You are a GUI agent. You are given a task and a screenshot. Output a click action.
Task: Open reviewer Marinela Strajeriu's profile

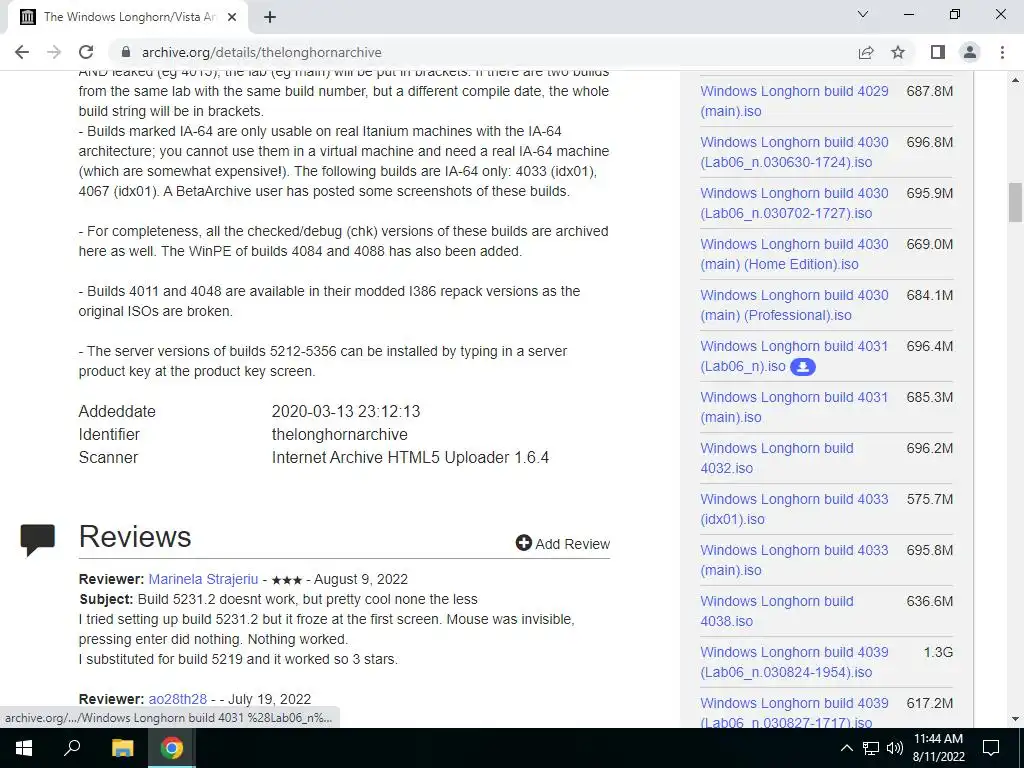[x=203, y=579]
